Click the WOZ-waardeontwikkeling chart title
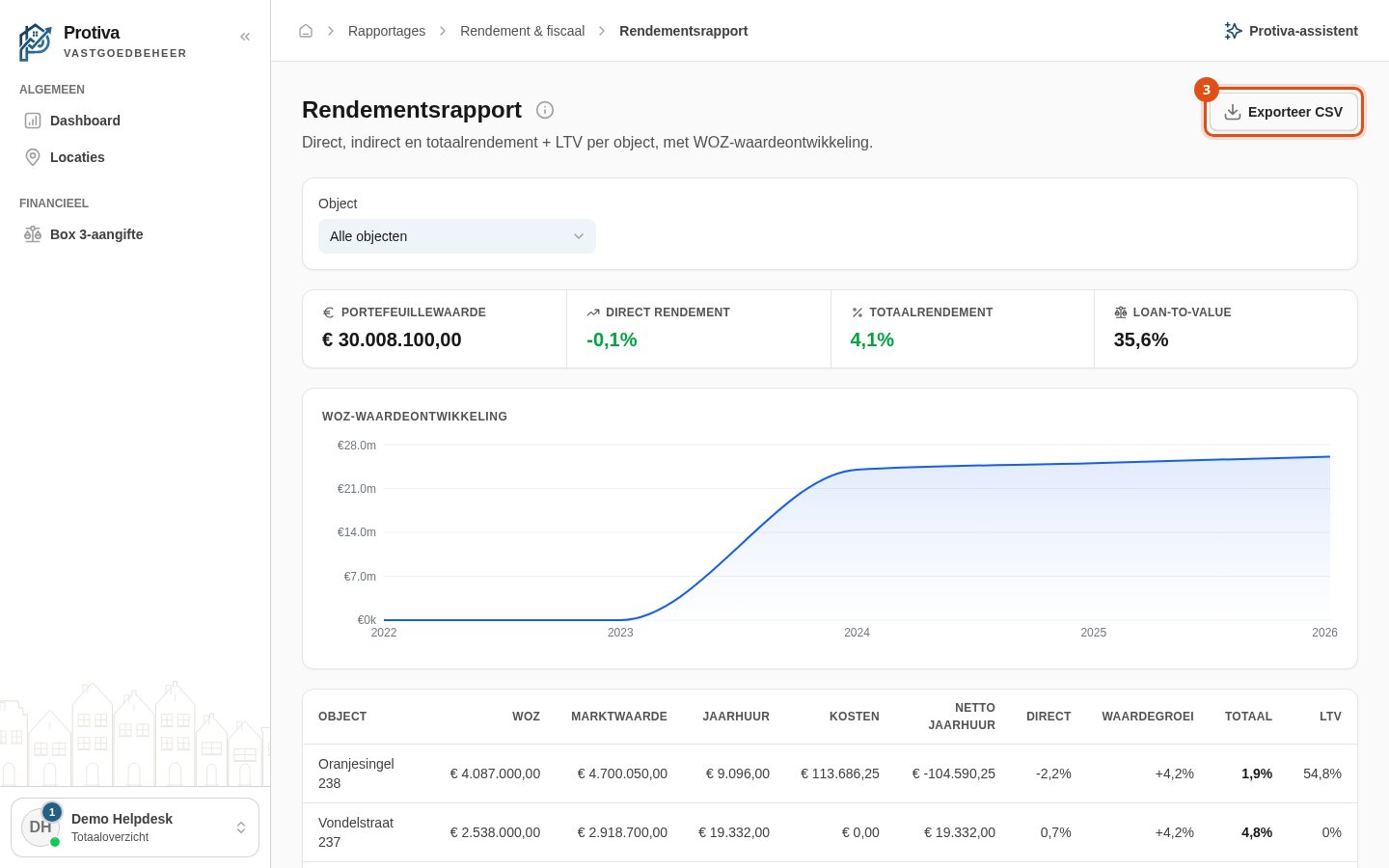1389x868 pixels. 415,417
